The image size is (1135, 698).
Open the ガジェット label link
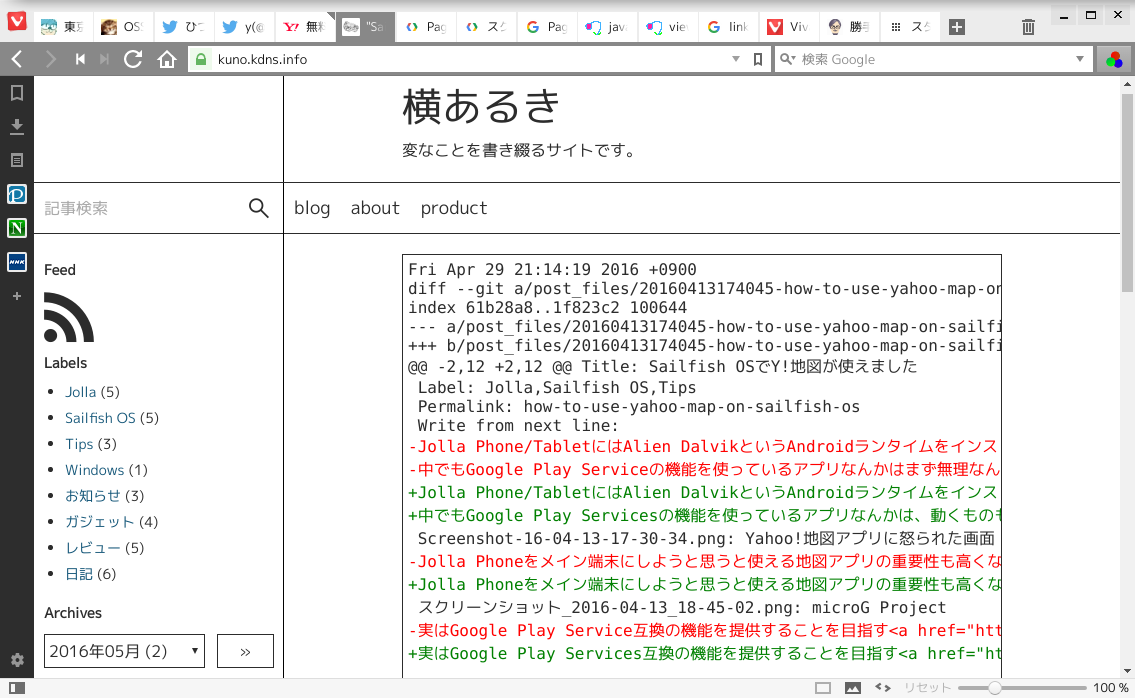click(100, 522)
